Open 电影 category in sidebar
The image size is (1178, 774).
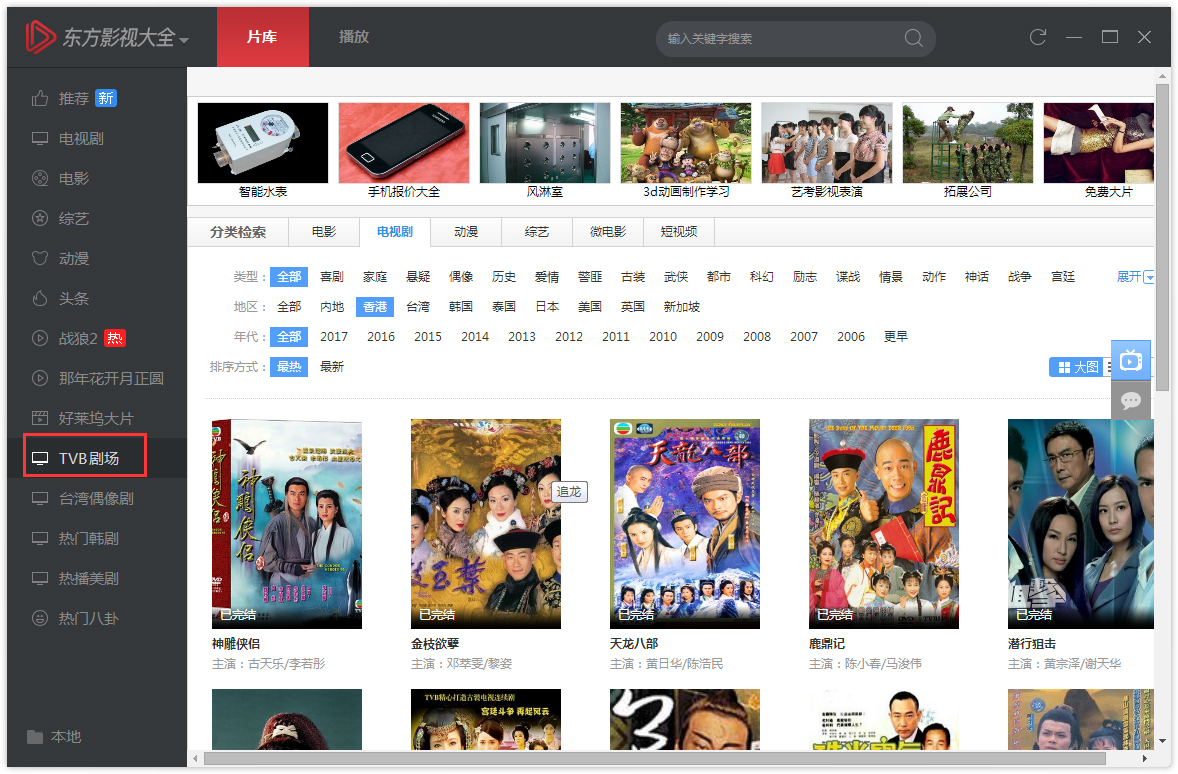coord(73,178)
